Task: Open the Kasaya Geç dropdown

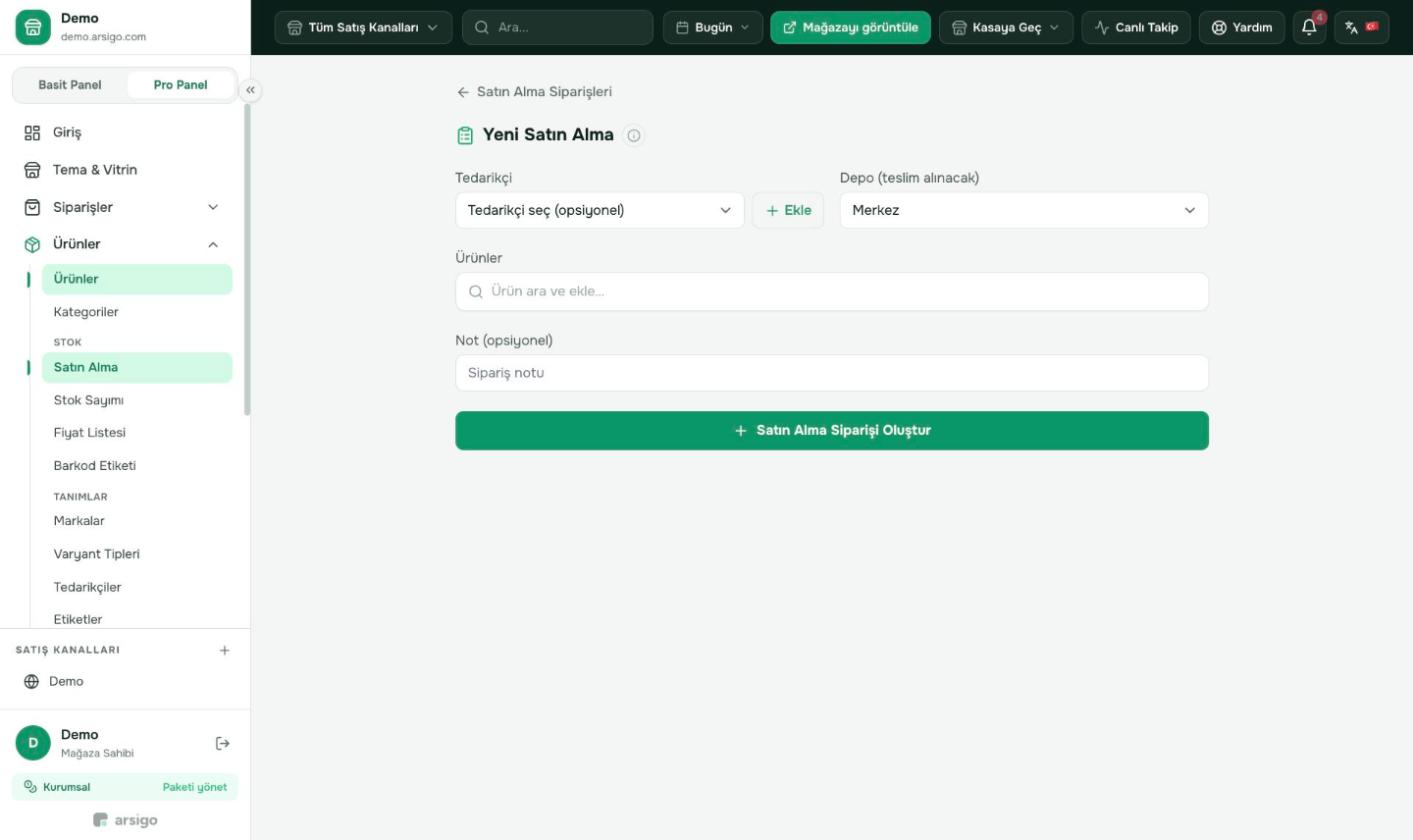Action: pos(1006,27)
